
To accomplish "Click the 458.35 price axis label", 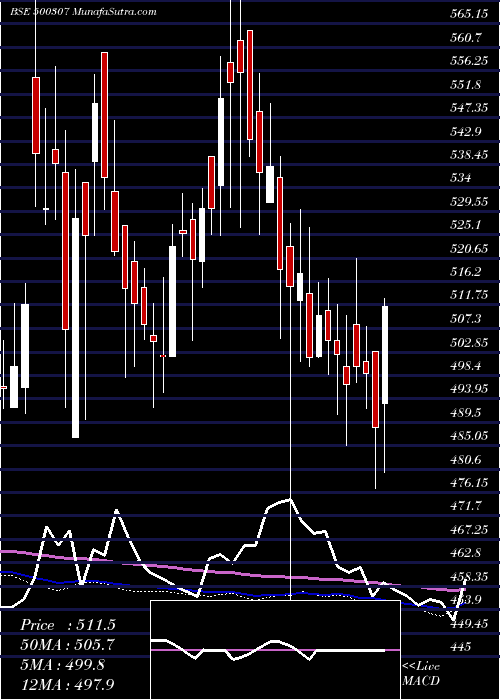I will coord(469,576).
